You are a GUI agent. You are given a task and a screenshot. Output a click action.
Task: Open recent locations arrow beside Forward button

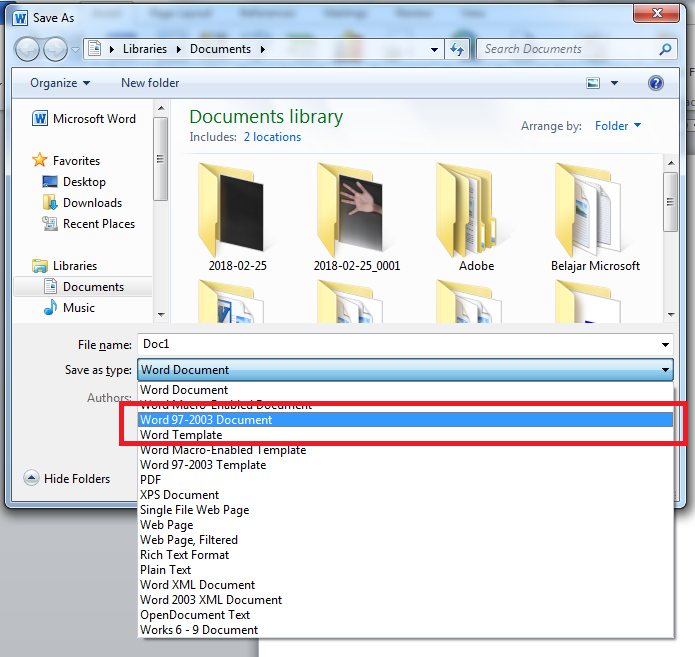click(x=75, y=50)
